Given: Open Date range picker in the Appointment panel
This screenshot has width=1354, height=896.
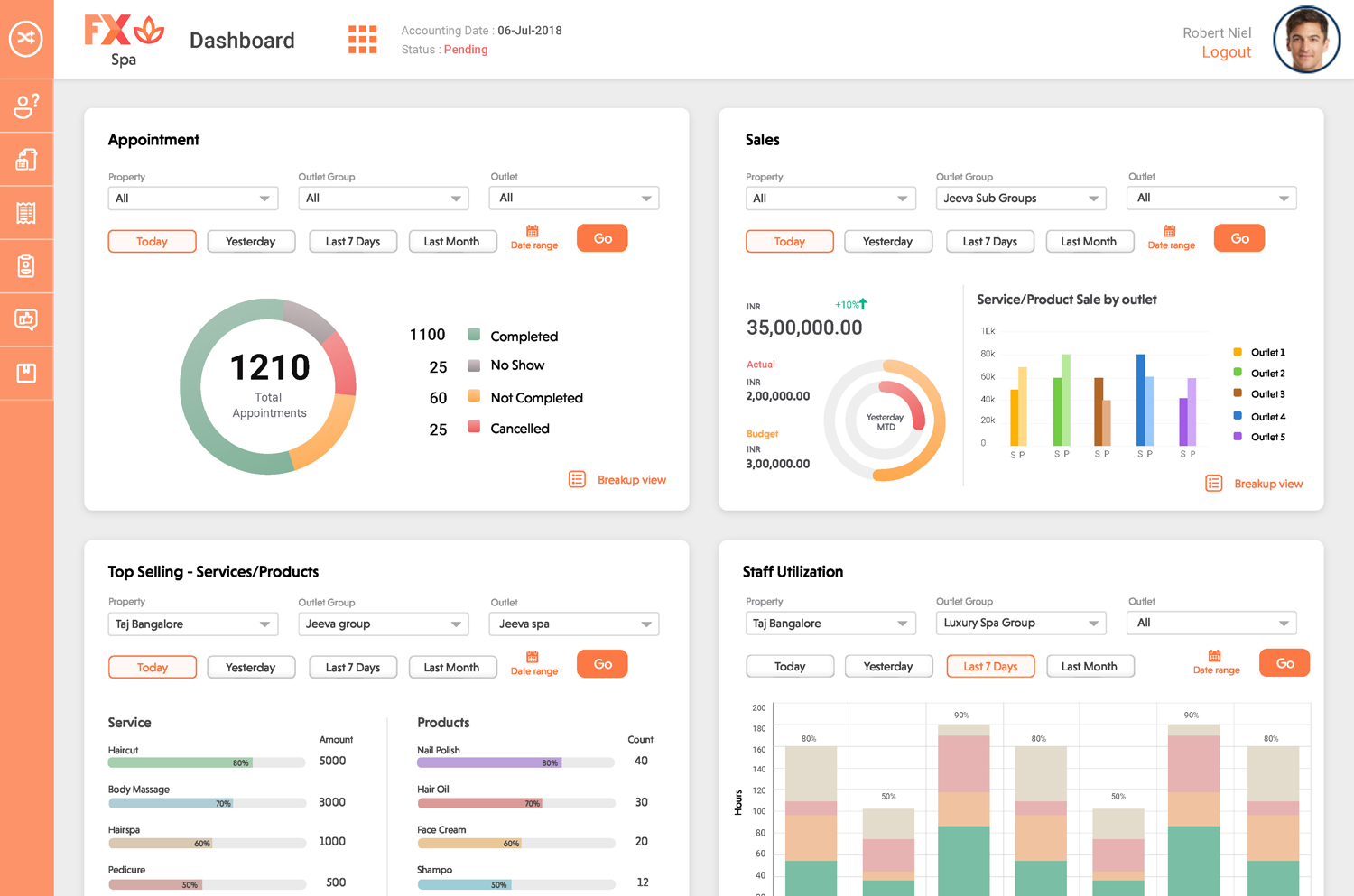Looking at the screenshot, I should click(533, 237).
